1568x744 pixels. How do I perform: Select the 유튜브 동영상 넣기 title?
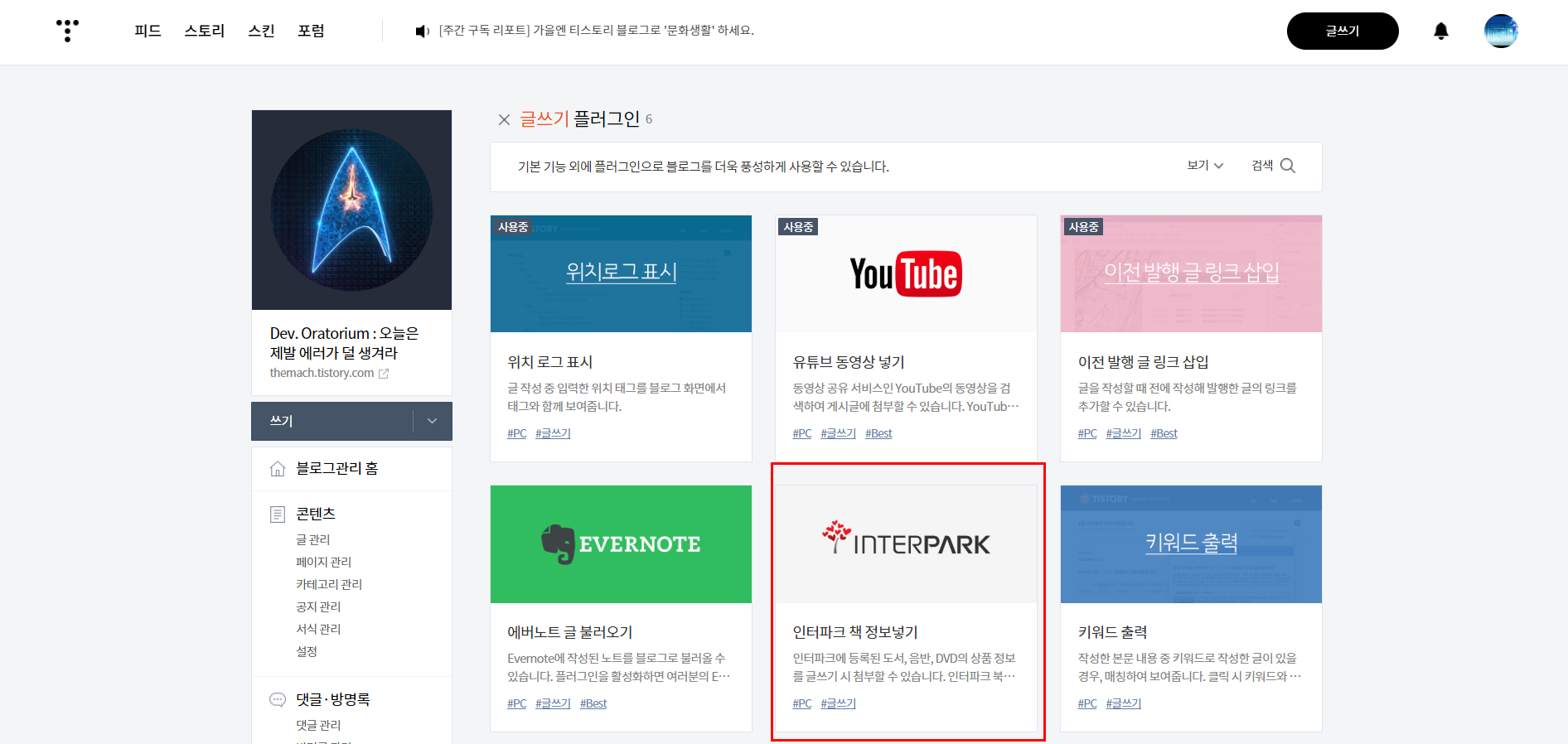pos(849,362)
